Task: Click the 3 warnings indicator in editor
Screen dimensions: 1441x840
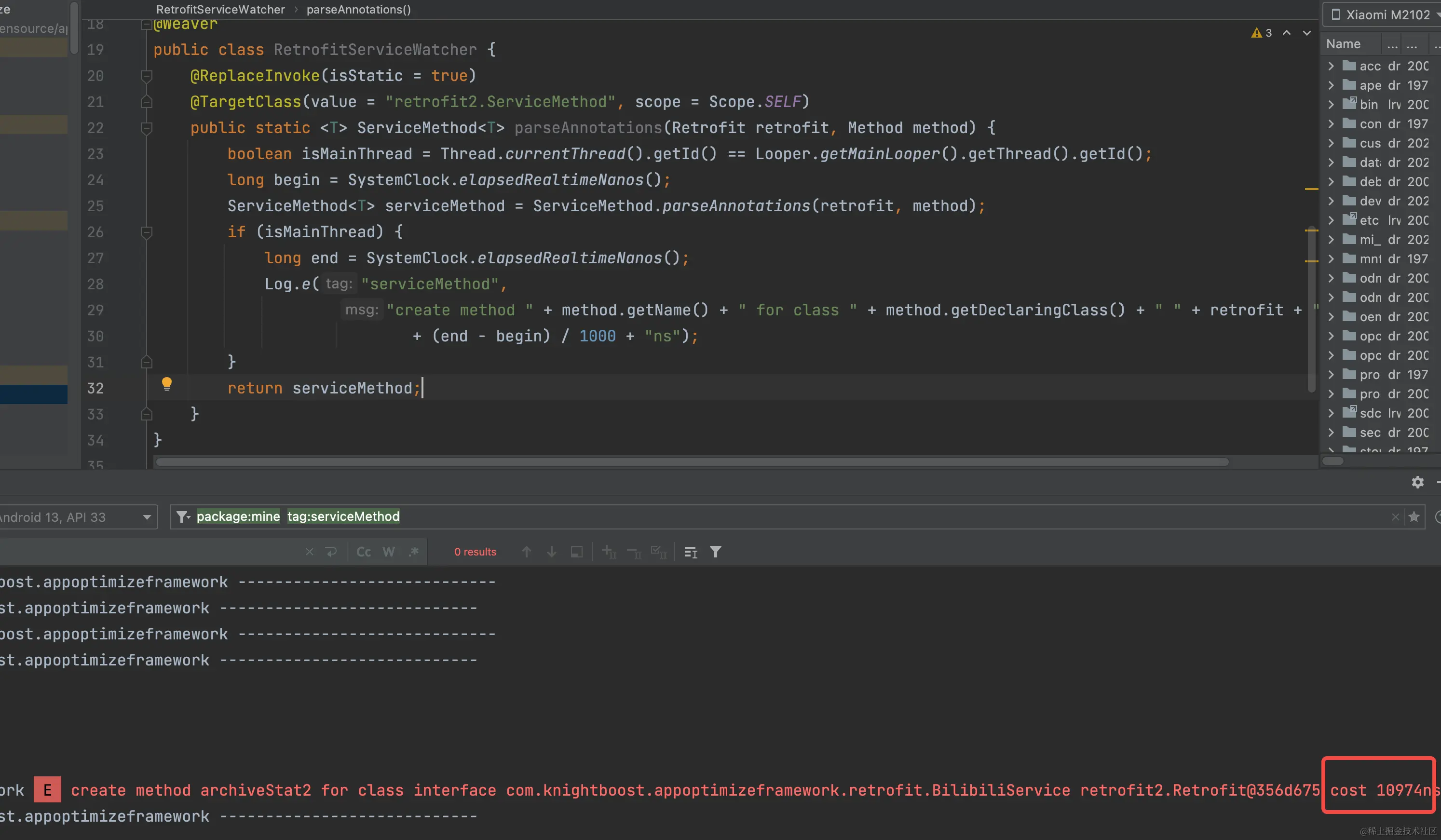Action: tap(1262, 33)
